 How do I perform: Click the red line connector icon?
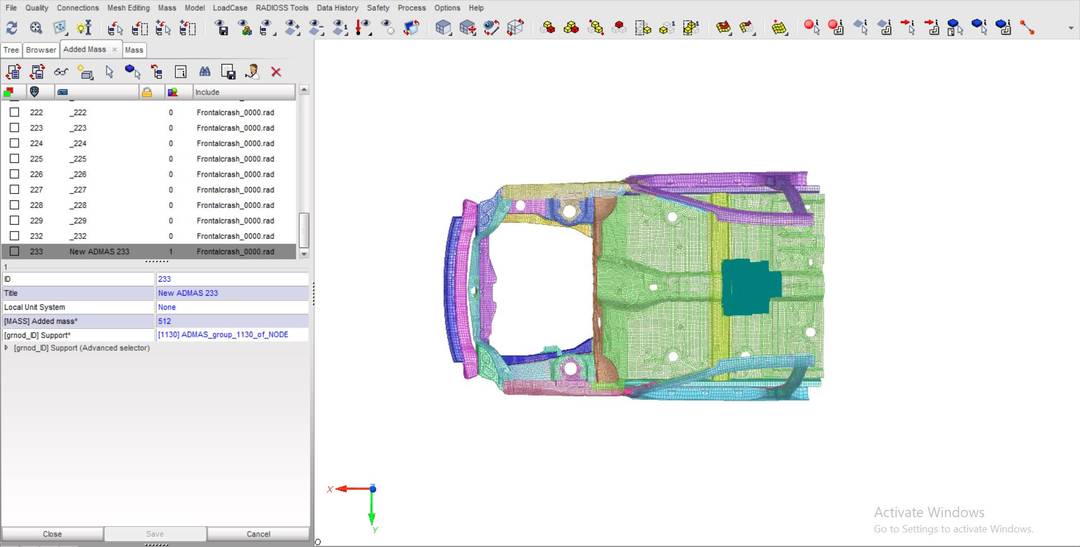(x=1027, y=28)
